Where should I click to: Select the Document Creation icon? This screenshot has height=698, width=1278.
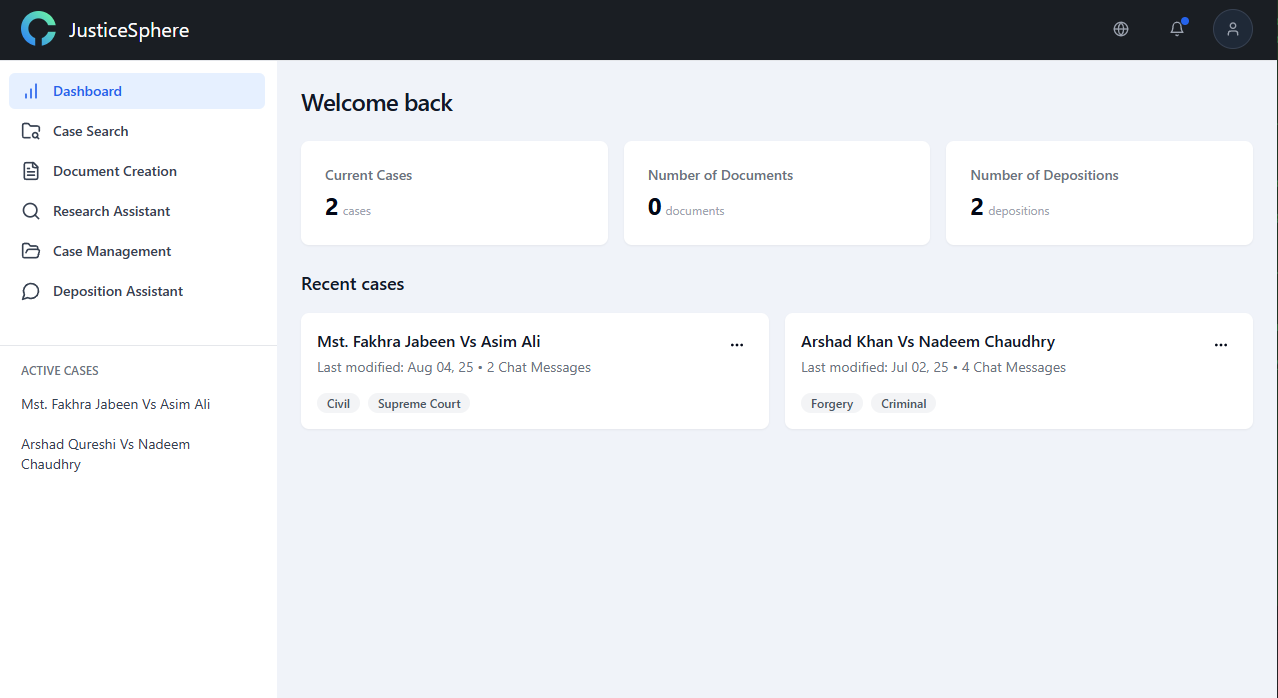pos(30,170)
